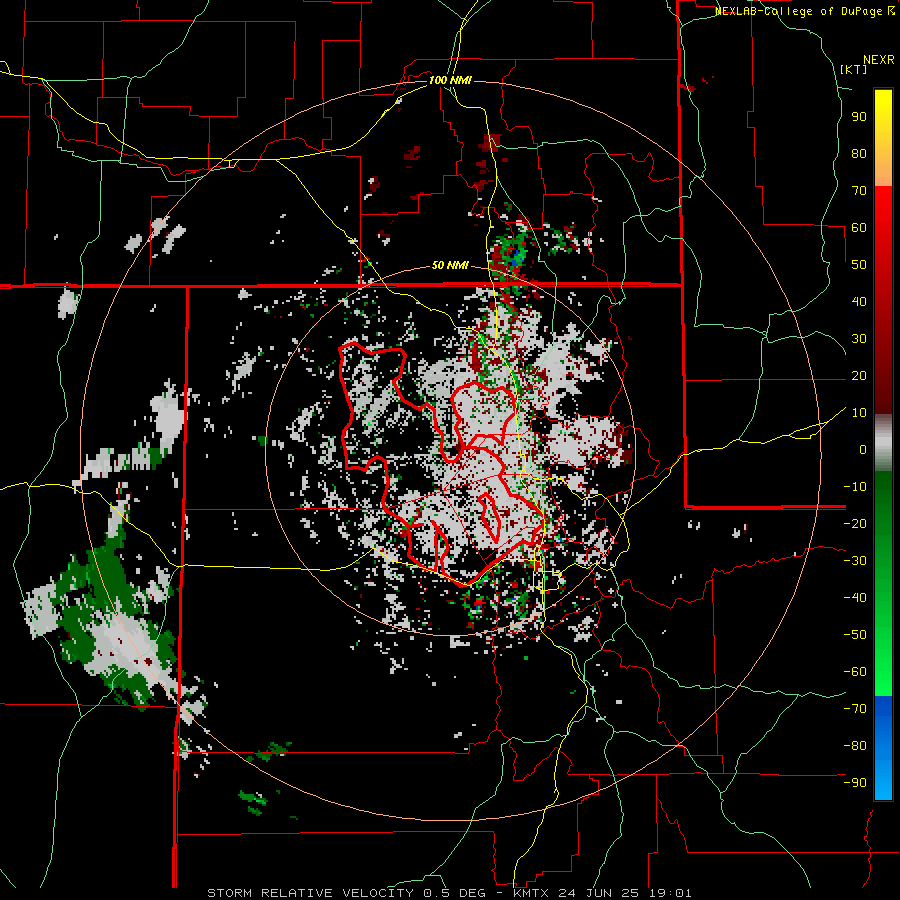Select the positive 30 scale value

click(x=859, y=339)
